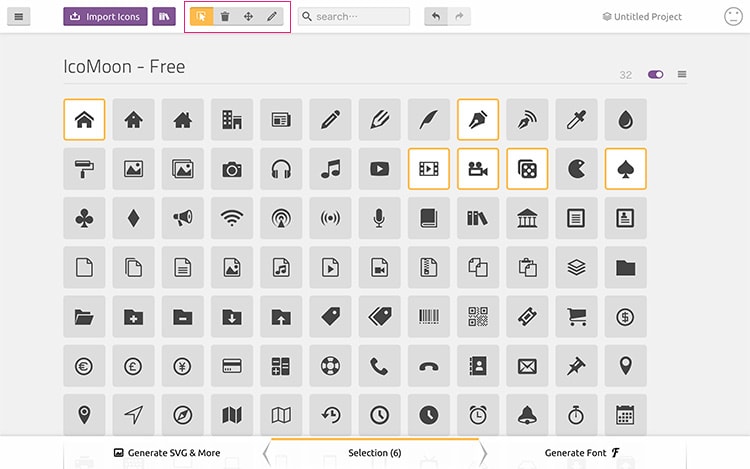Deselect the selected film strip icon
This screenshot has height=469, width=750.
tap(429, 169)
